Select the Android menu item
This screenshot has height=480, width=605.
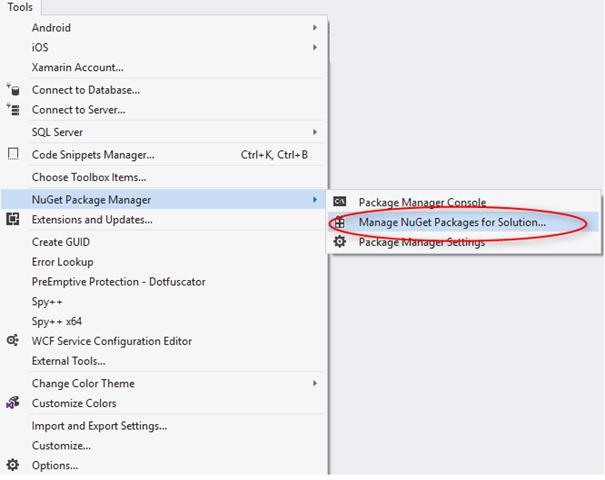[164, 28]
